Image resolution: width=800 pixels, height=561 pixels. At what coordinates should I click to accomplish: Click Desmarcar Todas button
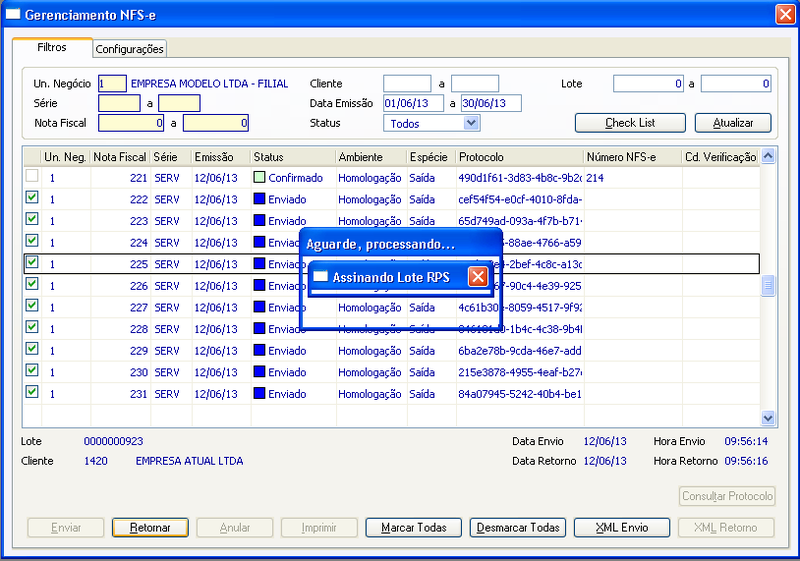pos(518,527)
